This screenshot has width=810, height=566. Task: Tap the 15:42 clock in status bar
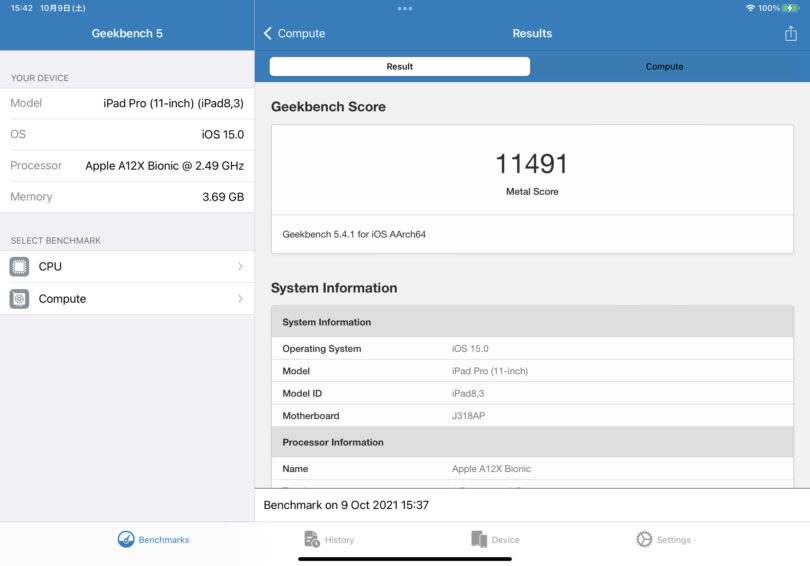[22, 8]
